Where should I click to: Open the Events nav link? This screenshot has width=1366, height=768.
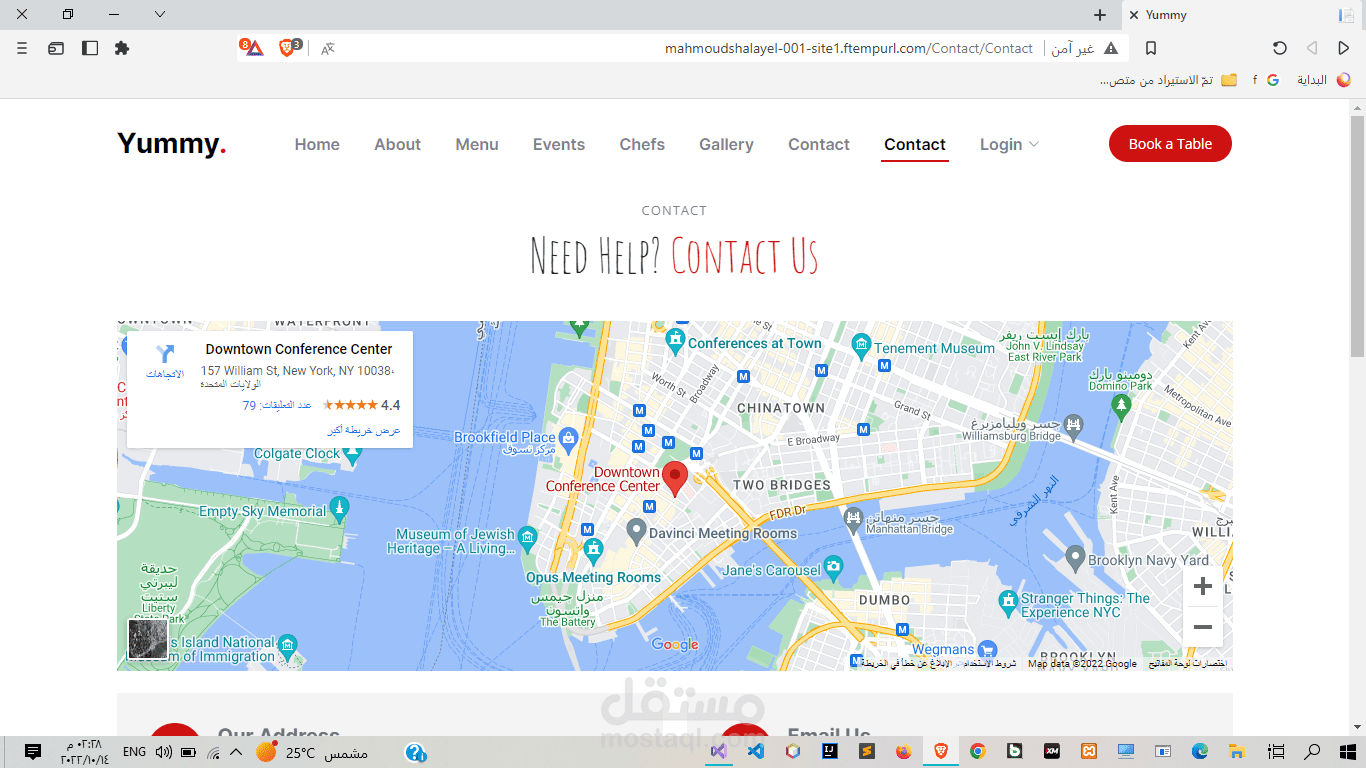559,144
